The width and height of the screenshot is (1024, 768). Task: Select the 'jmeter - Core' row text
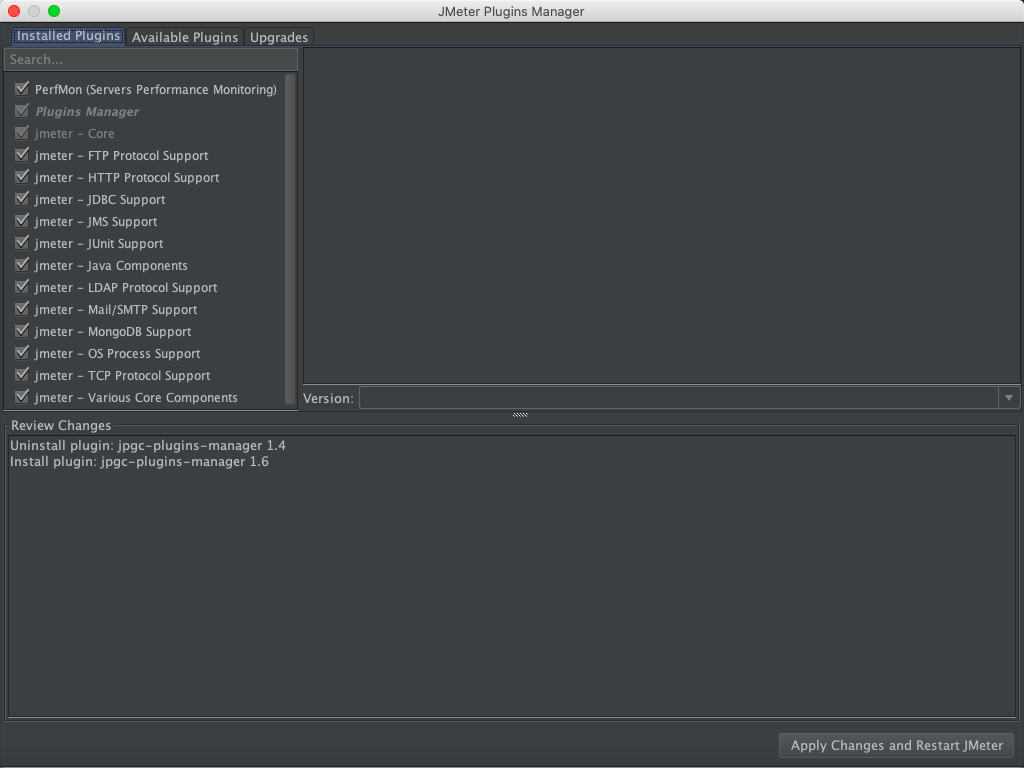[x=74, y=133]
